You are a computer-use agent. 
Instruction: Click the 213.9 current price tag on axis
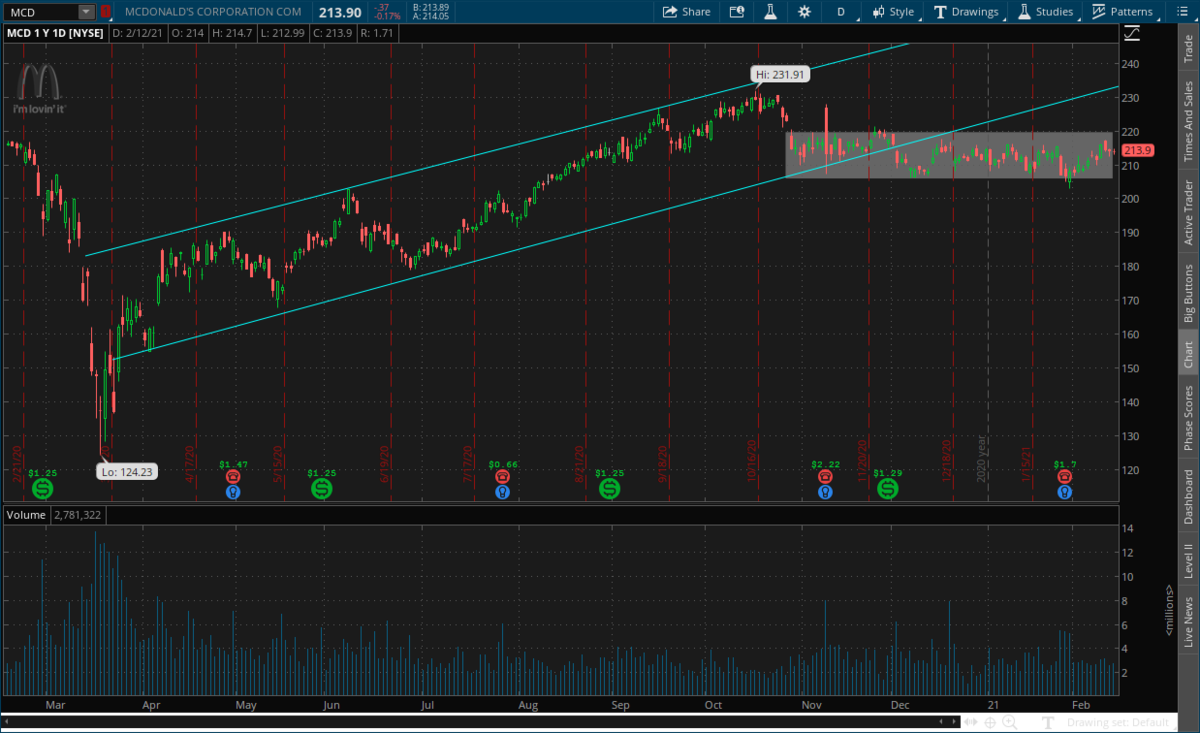click(x=1138, y=150)
